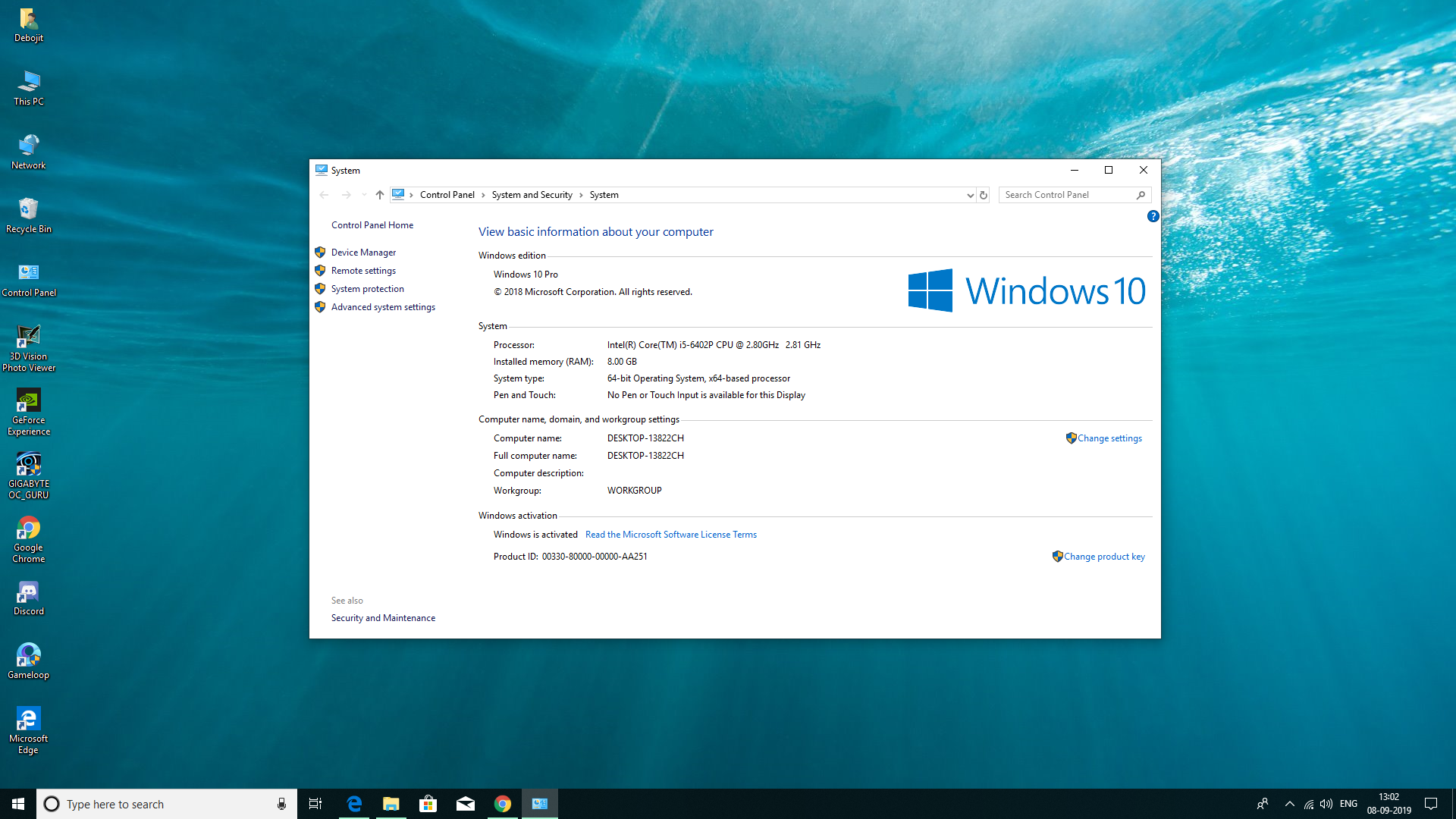
Task: Open File Explorer from taskbar
Action: click(391, 804)
